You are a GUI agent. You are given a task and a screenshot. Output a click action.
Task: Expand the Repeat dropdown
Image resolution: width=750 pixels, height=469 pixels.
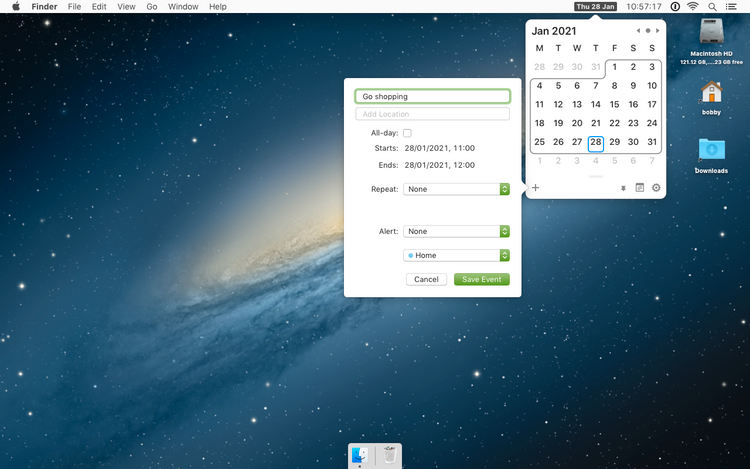pyautogui.click(x=457, y=189)
